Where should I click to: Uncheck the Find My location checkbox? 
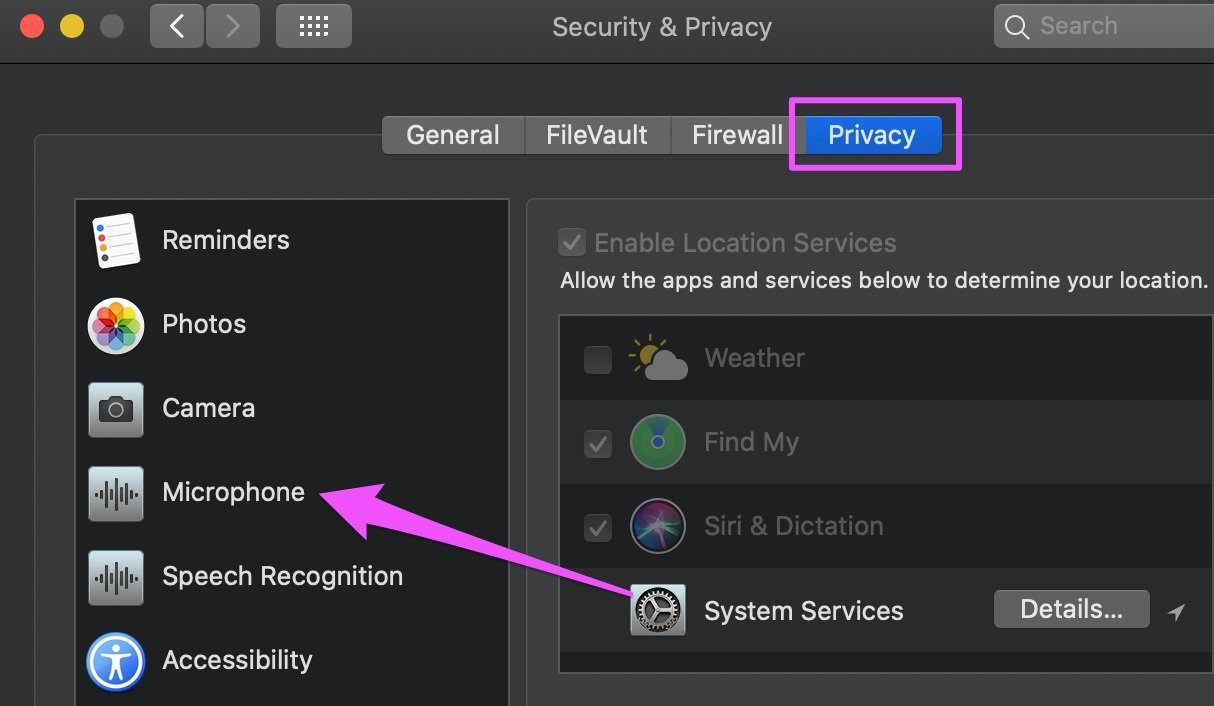598,443
